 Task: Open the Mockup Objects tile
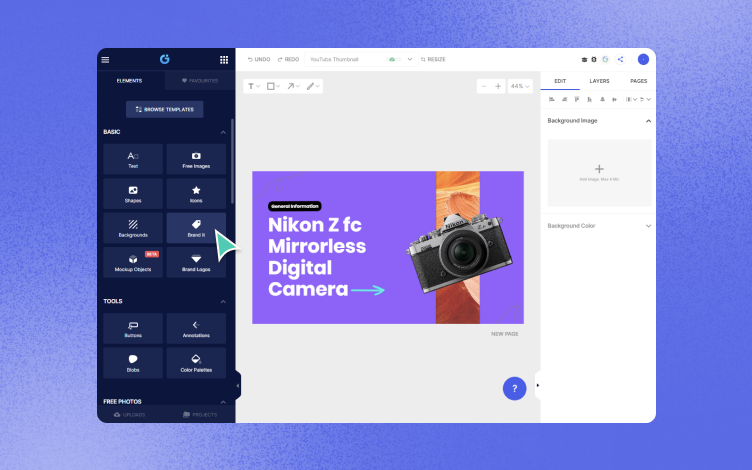[x=133, y=262]
